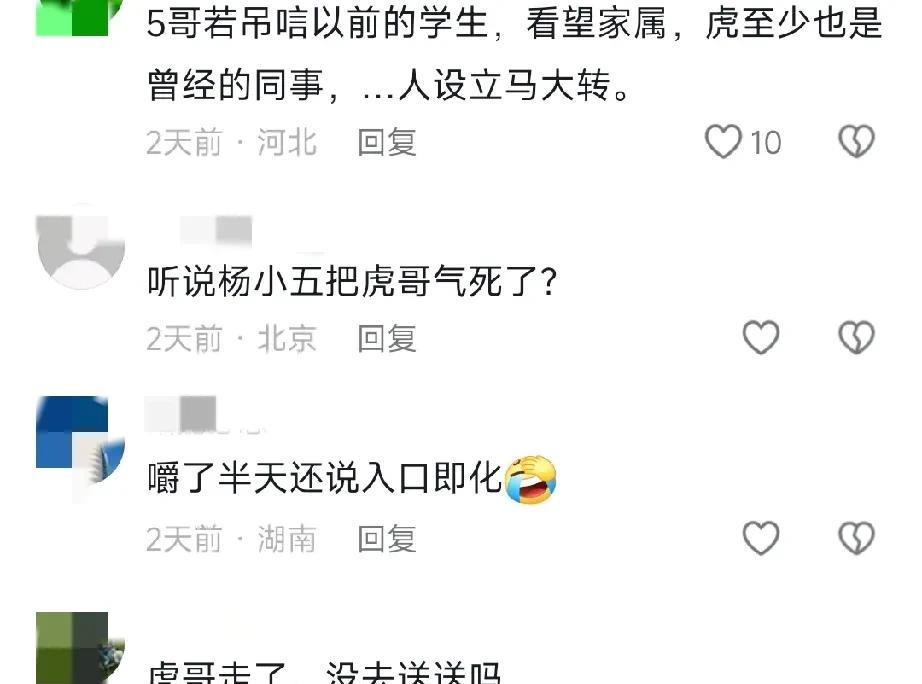Like the Hebei comment with 10 likes
The width and height of the screenshot is (922, 684).
point(723,142)
